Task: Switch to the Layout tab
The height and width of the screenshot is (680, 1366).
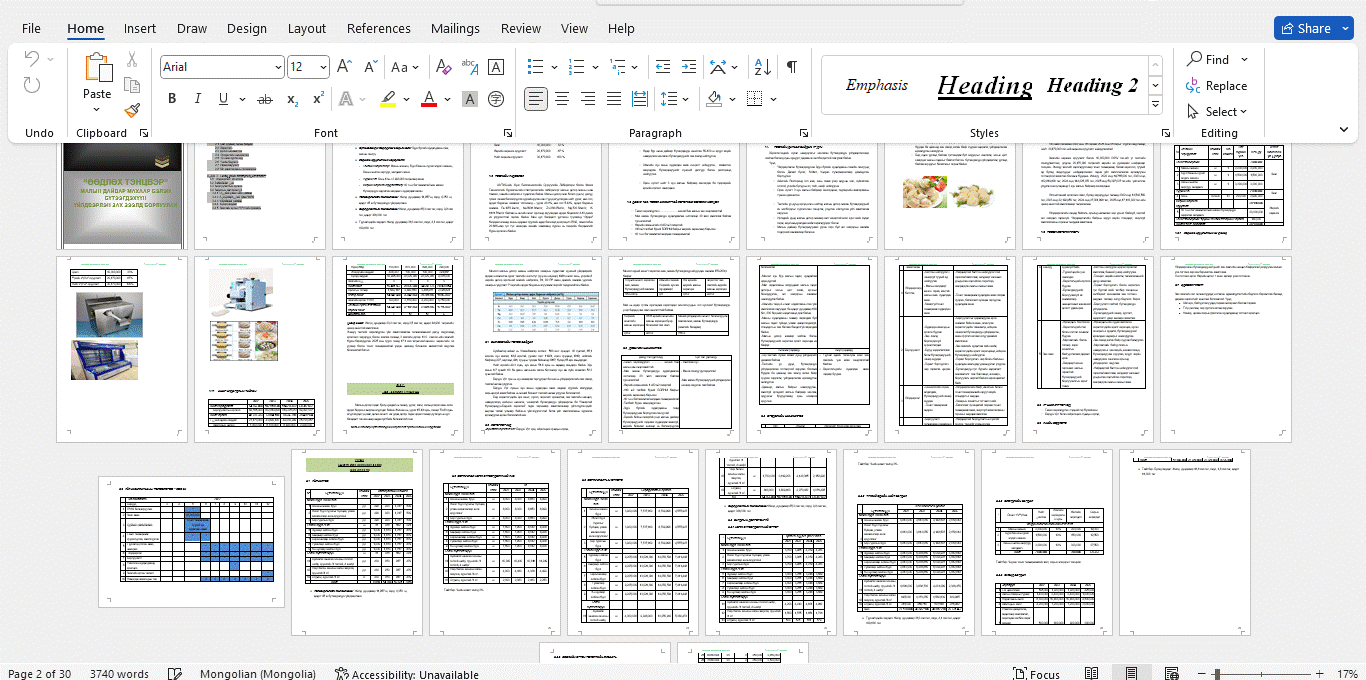Action: tap(306, 29)
